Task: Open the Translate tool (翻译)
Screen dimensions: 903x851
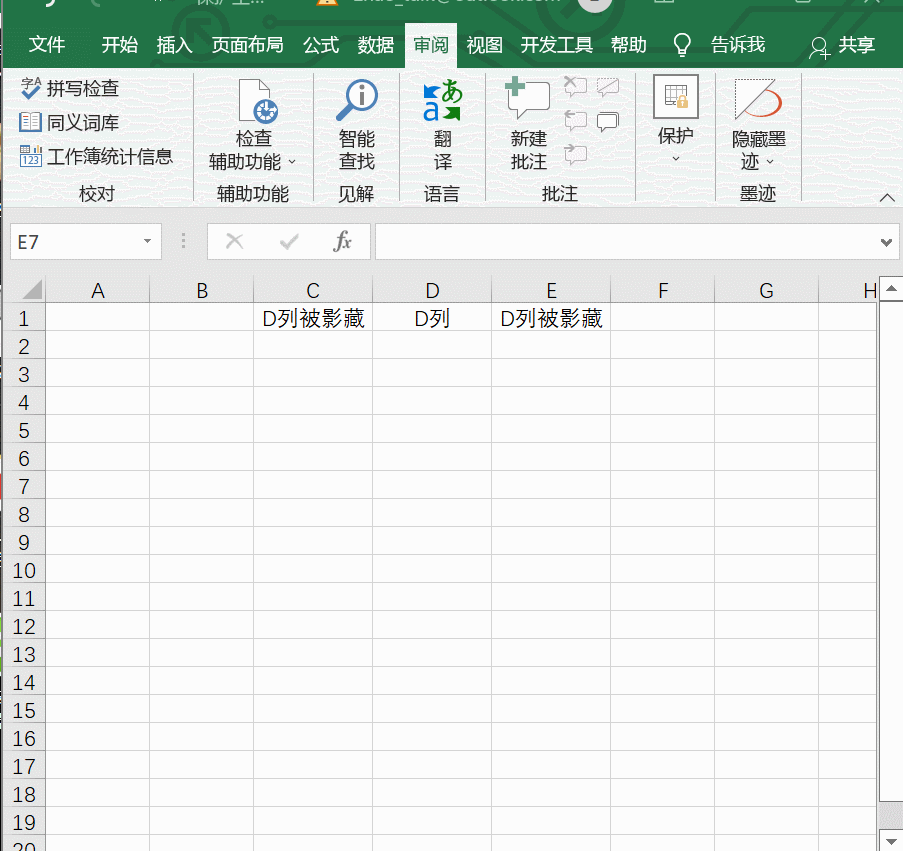Action: click(442, 126)
